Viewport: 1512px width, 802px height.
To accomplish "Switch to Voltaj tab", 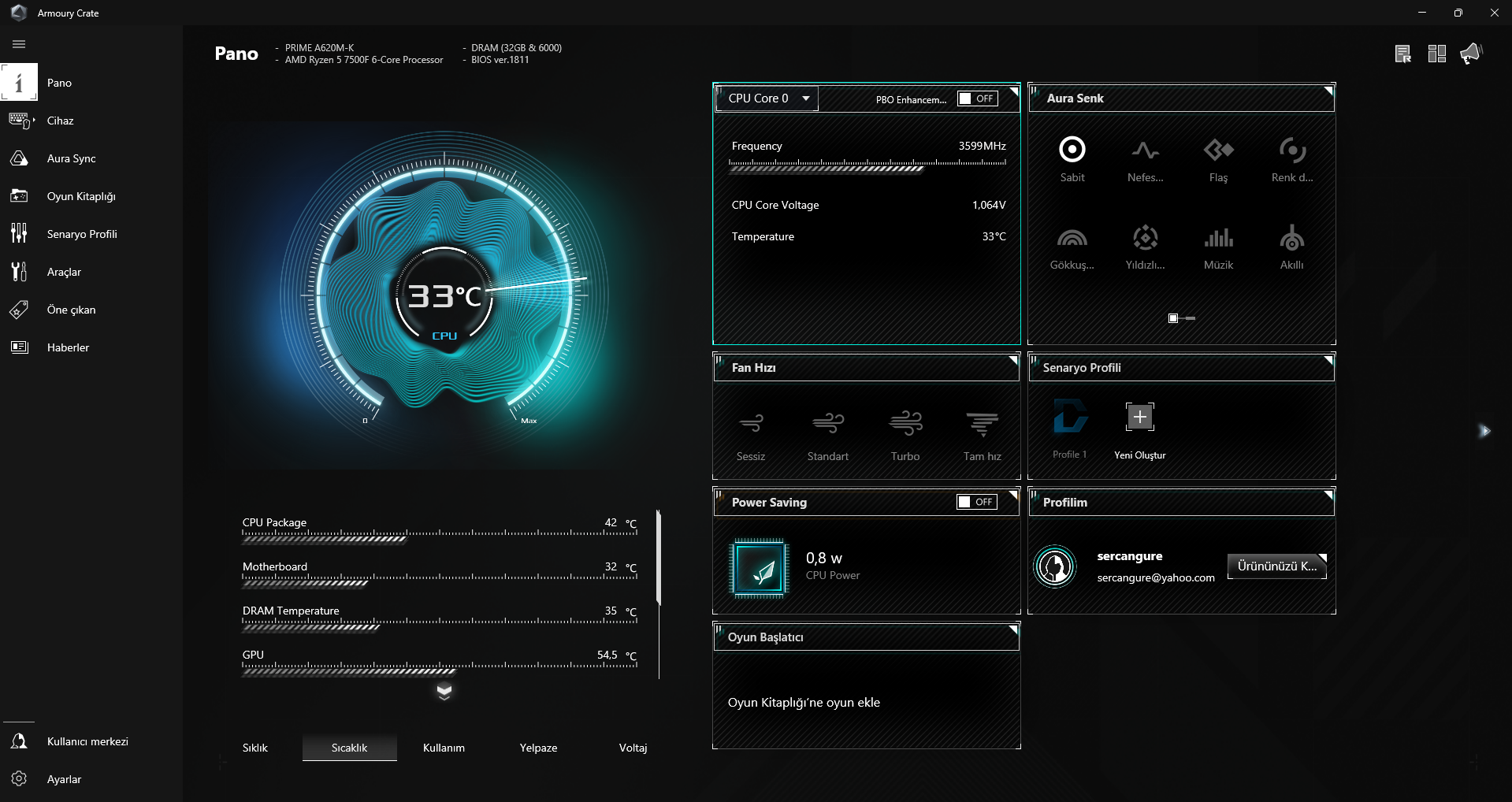I will (x=633, y=748).
